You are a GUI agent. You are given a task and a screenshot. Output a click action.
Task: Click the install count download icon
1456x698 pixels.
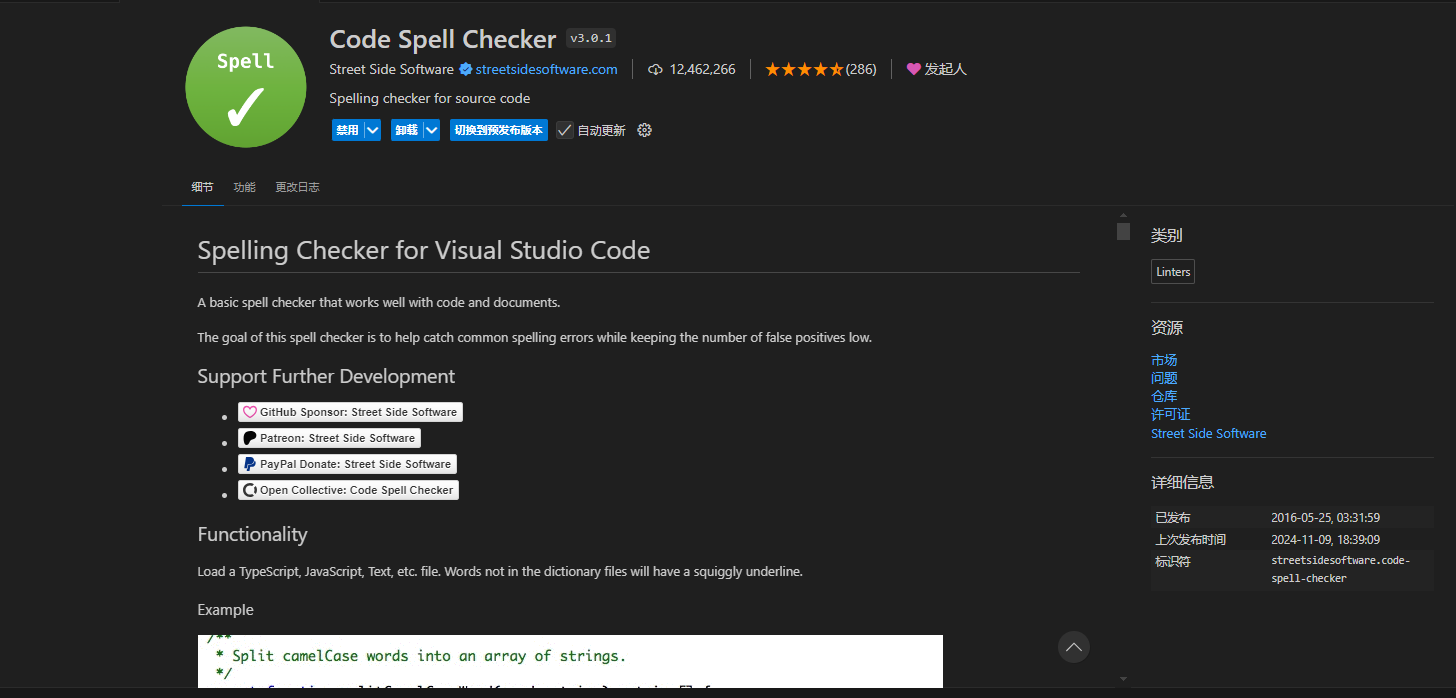pyautogui.click(x=655, y=69)
